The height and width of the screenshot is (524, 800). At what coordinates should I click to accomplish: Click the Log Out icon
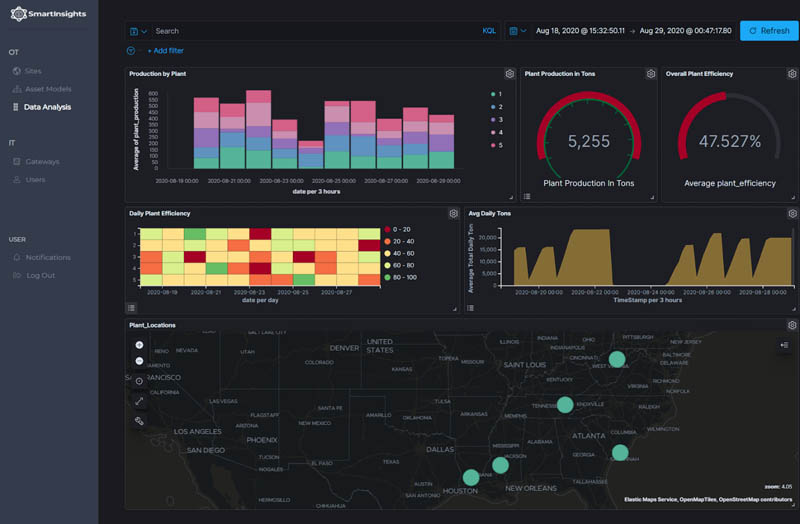(x=16, y=275)
